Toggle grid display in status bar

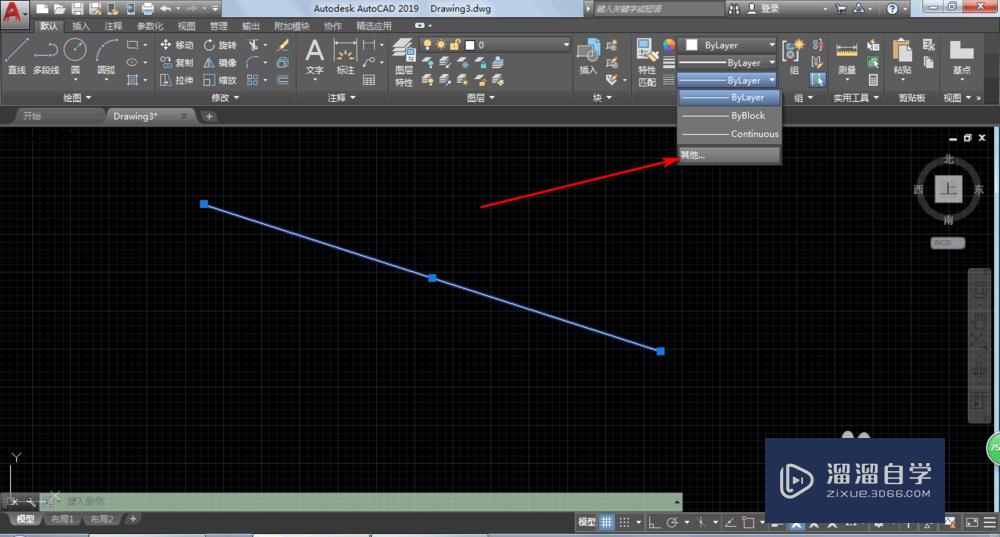point(607,522)
